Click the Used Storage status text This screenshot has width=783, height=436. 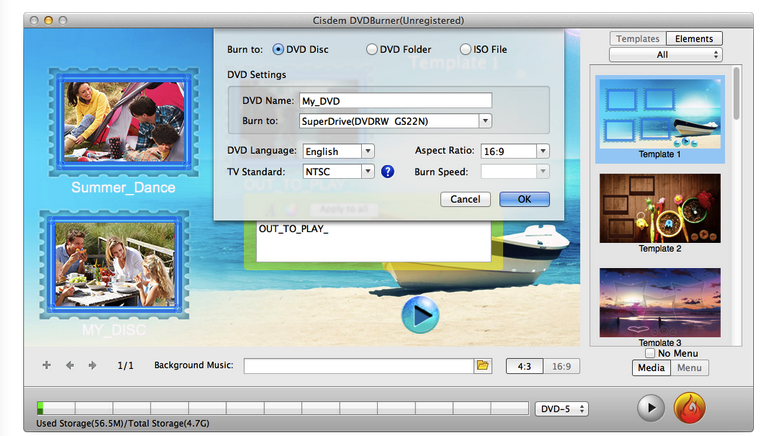[x=123, y=424]
